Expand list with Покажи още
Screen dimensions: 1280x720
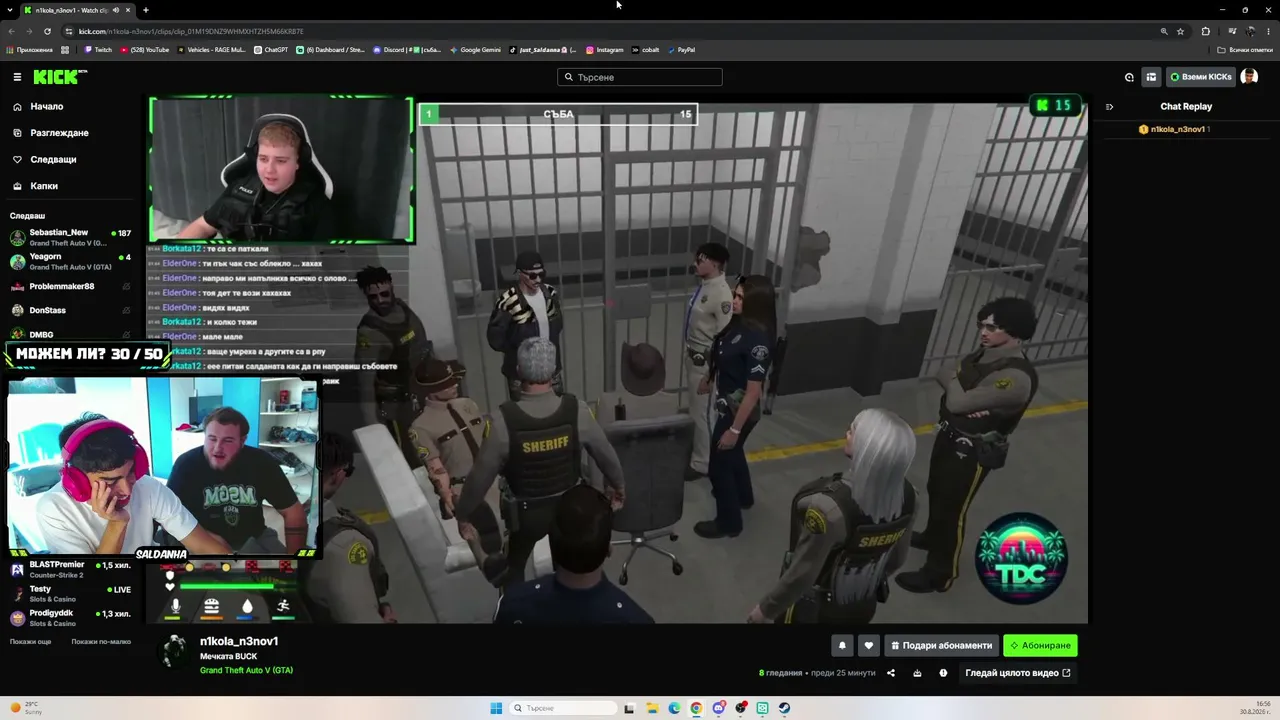coord(30,642)
